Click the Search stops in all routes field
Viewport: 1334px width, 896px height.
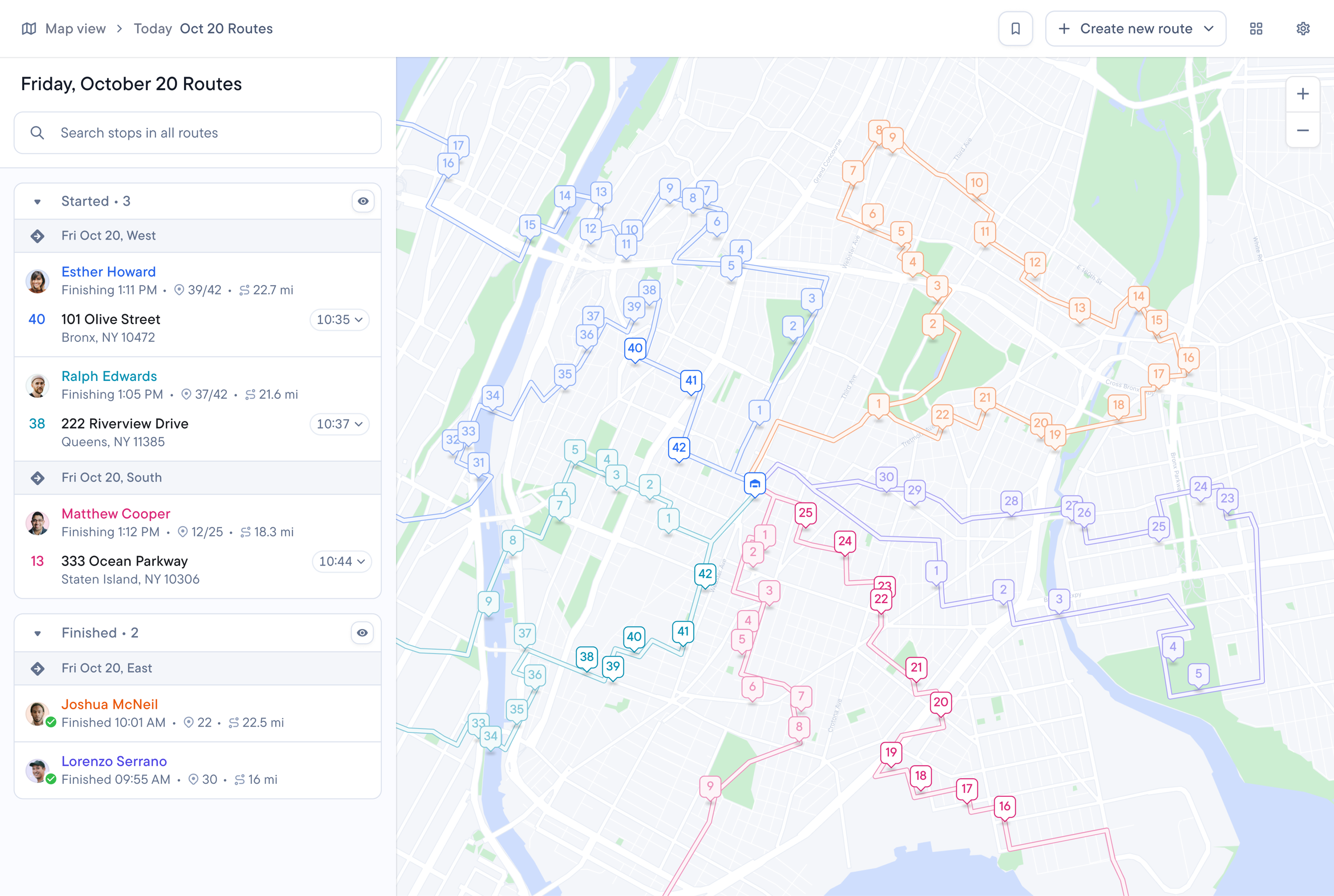point(198,133)
